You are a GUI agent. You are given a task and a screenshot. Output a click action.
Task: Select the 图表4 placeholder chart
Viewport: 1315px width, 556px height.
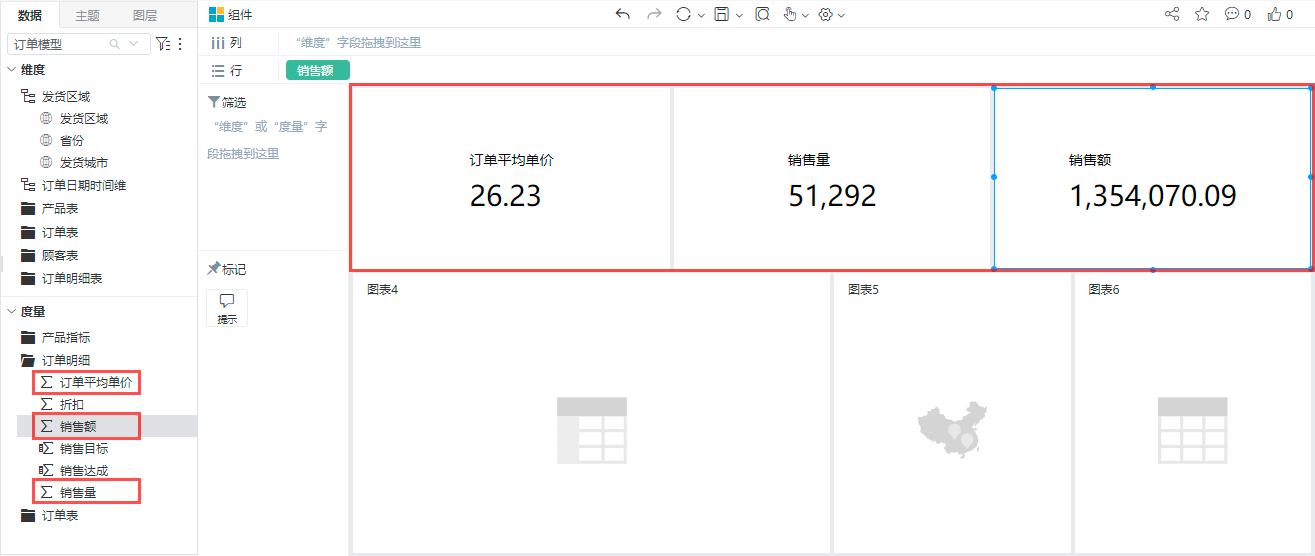pos(591,413)
